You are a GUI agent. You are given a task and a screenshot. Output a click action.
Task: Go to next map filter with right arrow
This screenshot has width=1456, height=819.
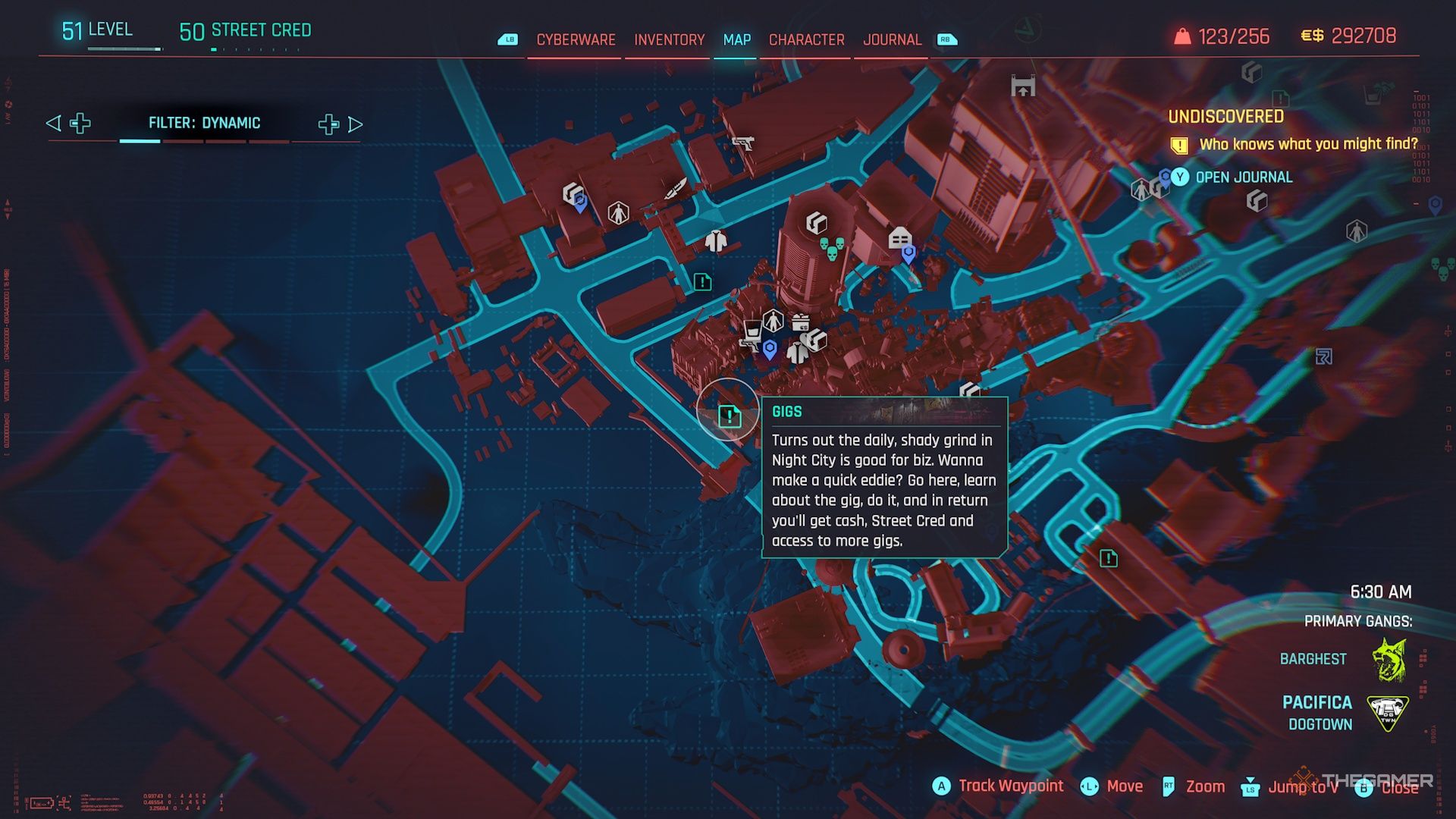click(356, 124)
